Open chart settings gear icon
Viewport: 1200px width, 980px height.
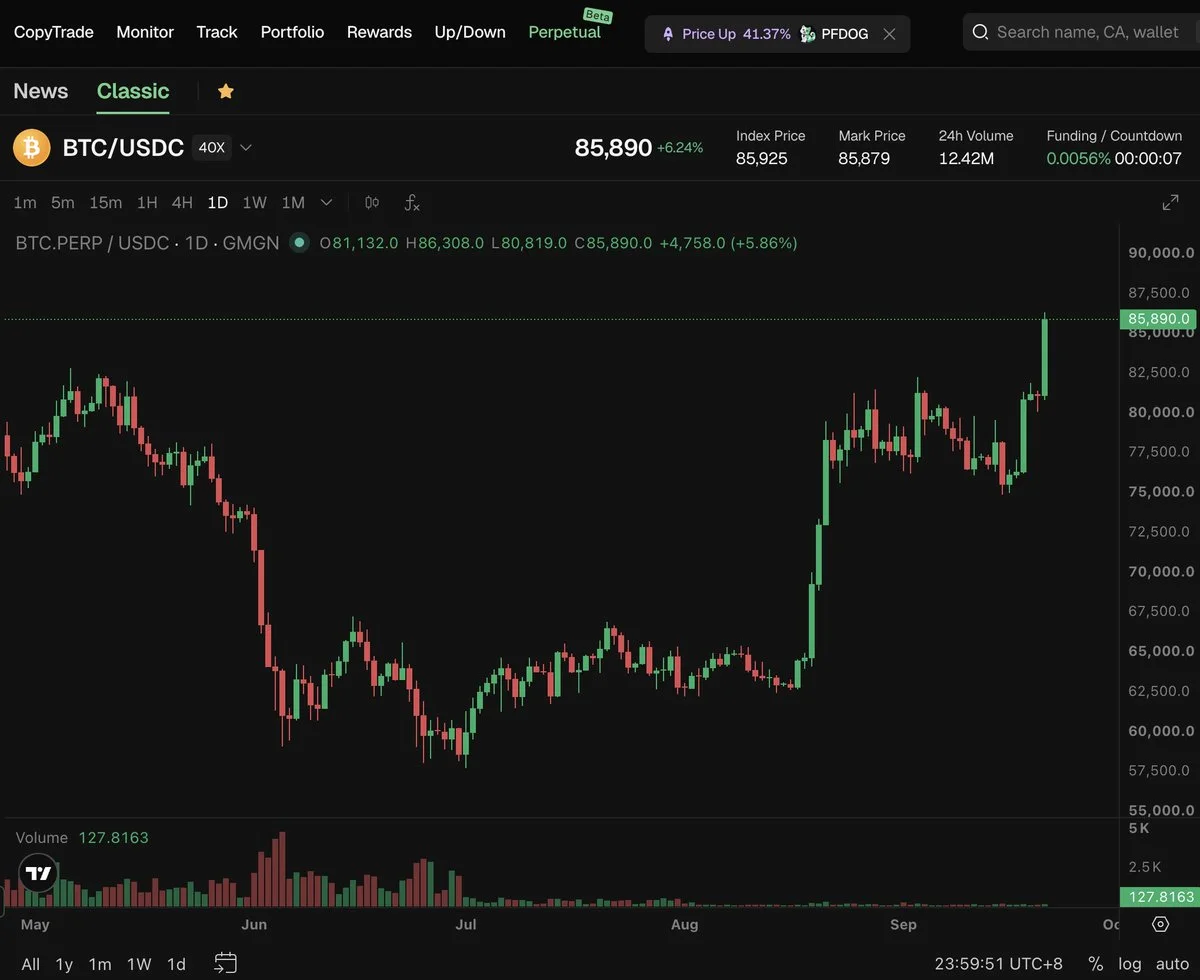tap(1160, 924)
